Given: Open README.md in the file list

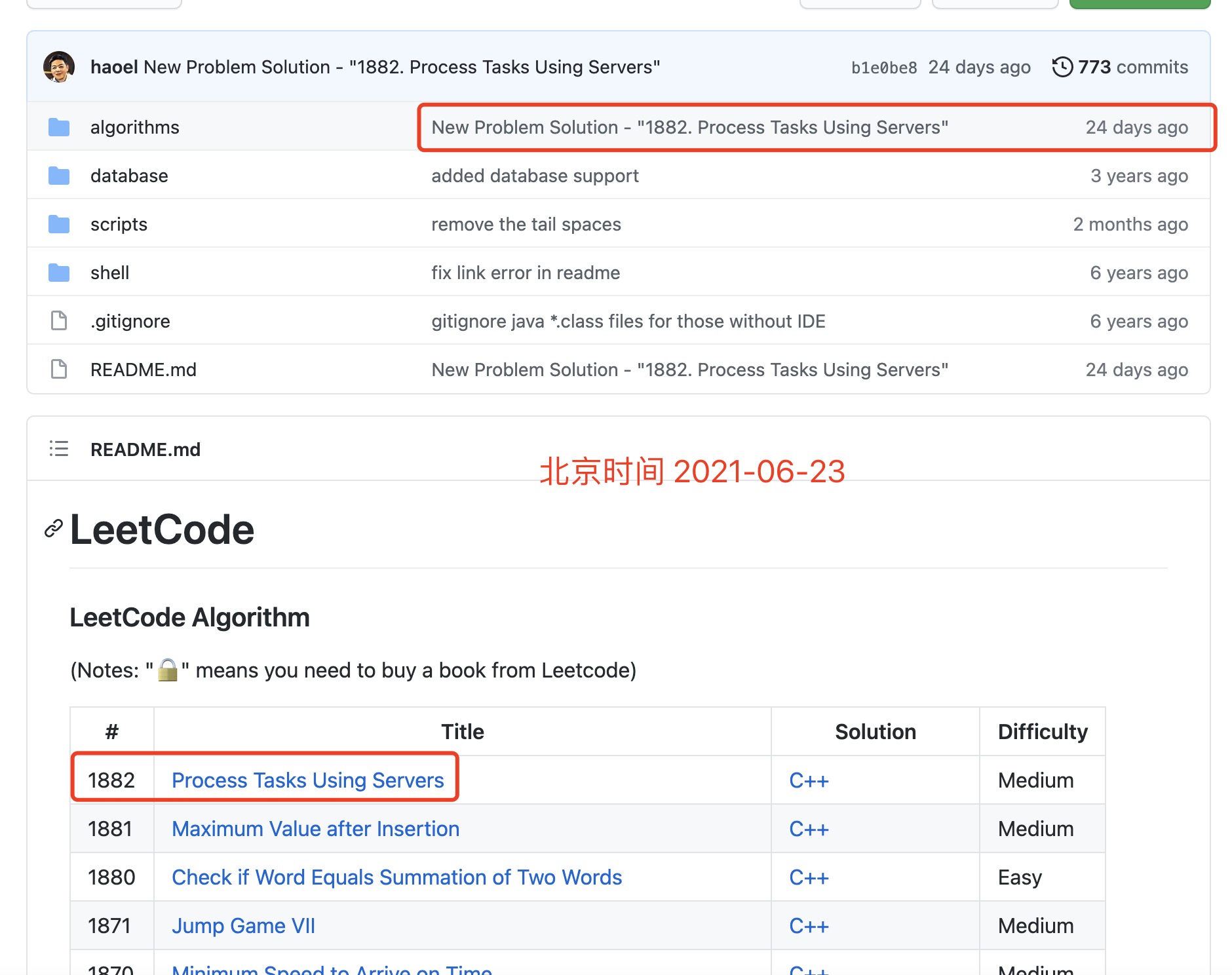Looking at the screenshot, I should click(144, 370).
